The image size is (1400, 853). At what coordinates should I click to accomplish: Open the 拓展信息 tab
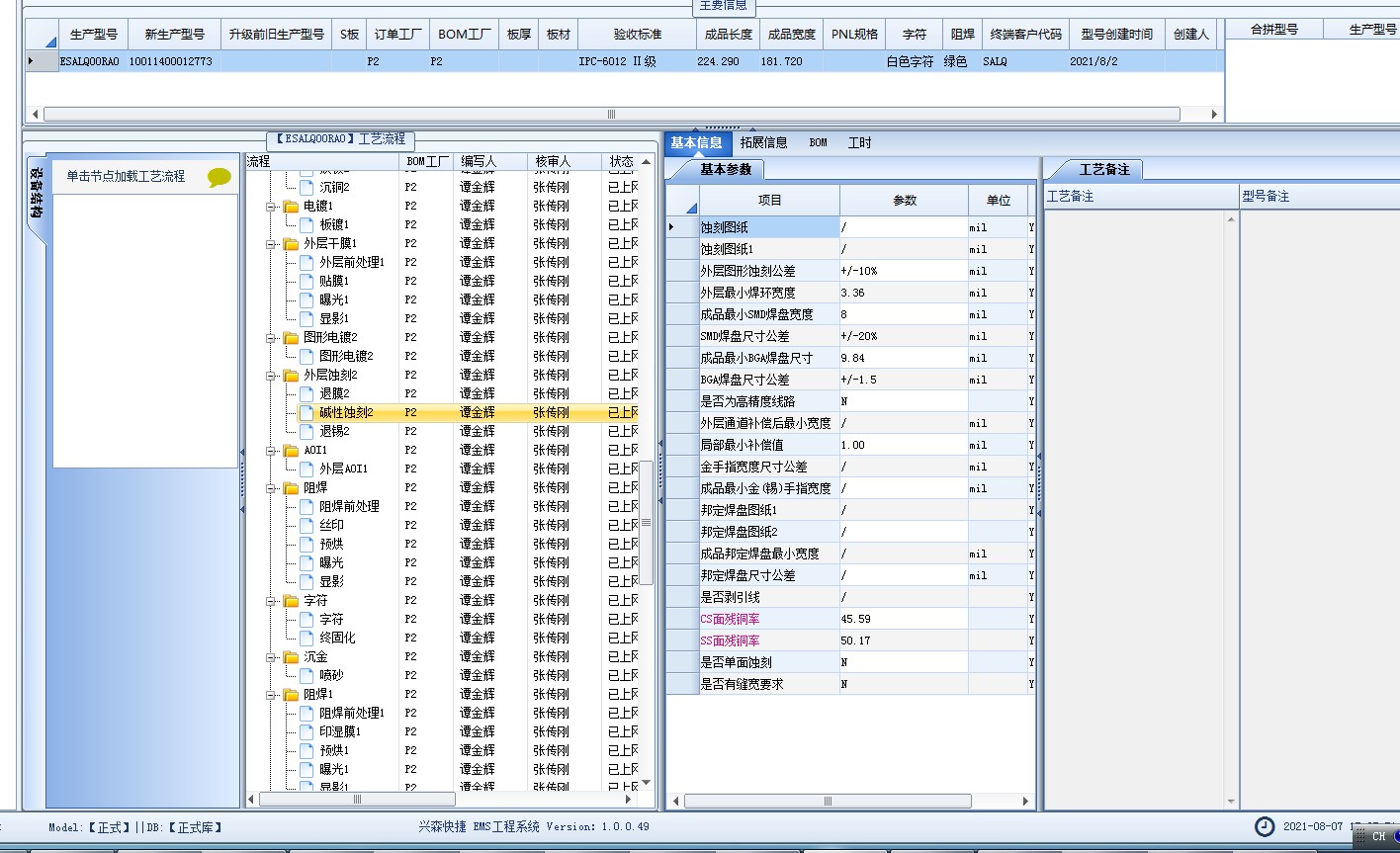(x=763, y=142)
